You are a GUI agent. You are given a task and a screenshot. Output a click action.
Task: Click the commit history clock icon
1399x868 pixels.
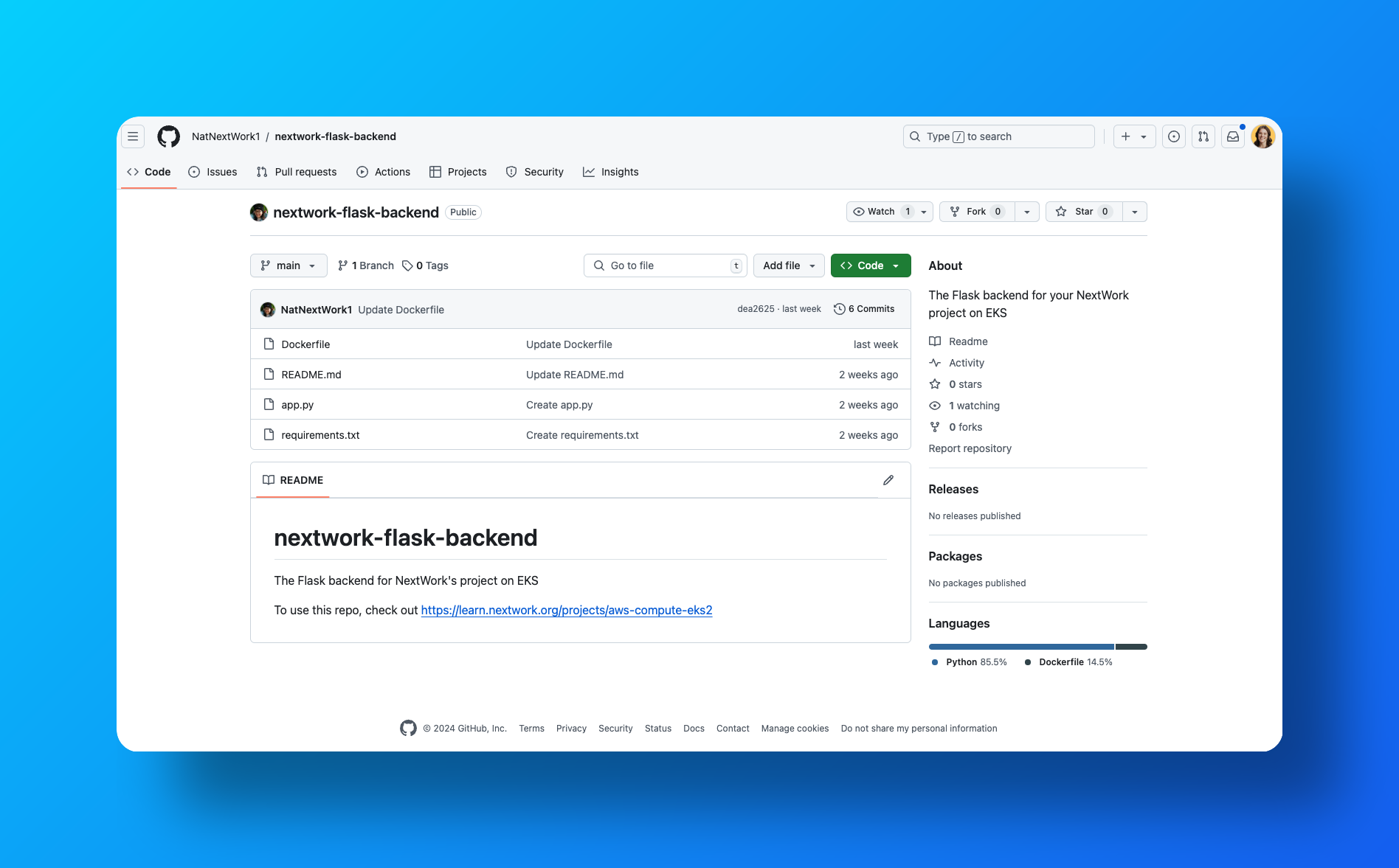(x=839, y=310)
